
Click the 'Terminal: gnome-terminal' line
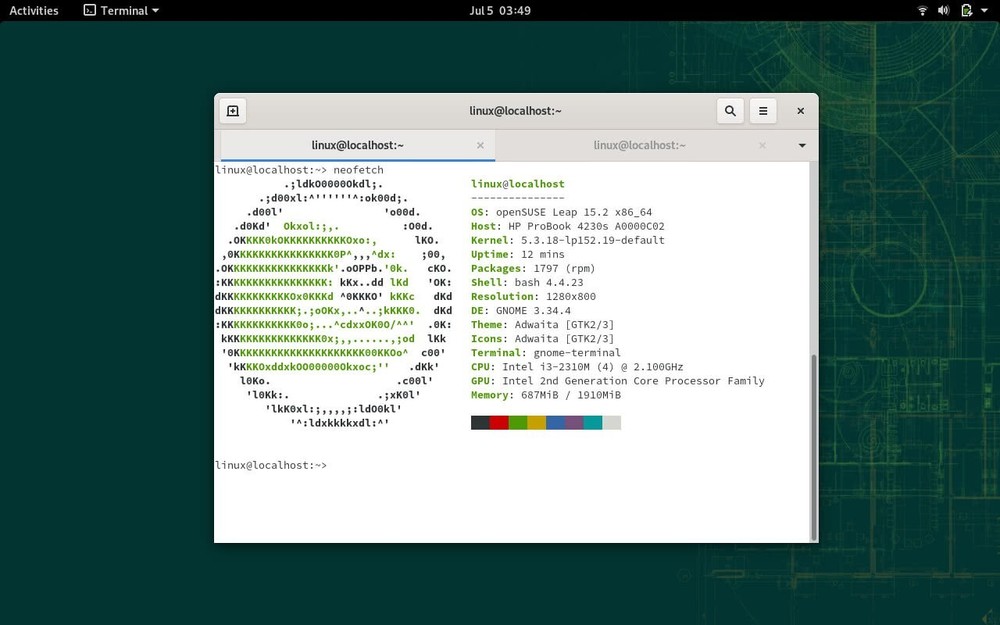point(546,352)
